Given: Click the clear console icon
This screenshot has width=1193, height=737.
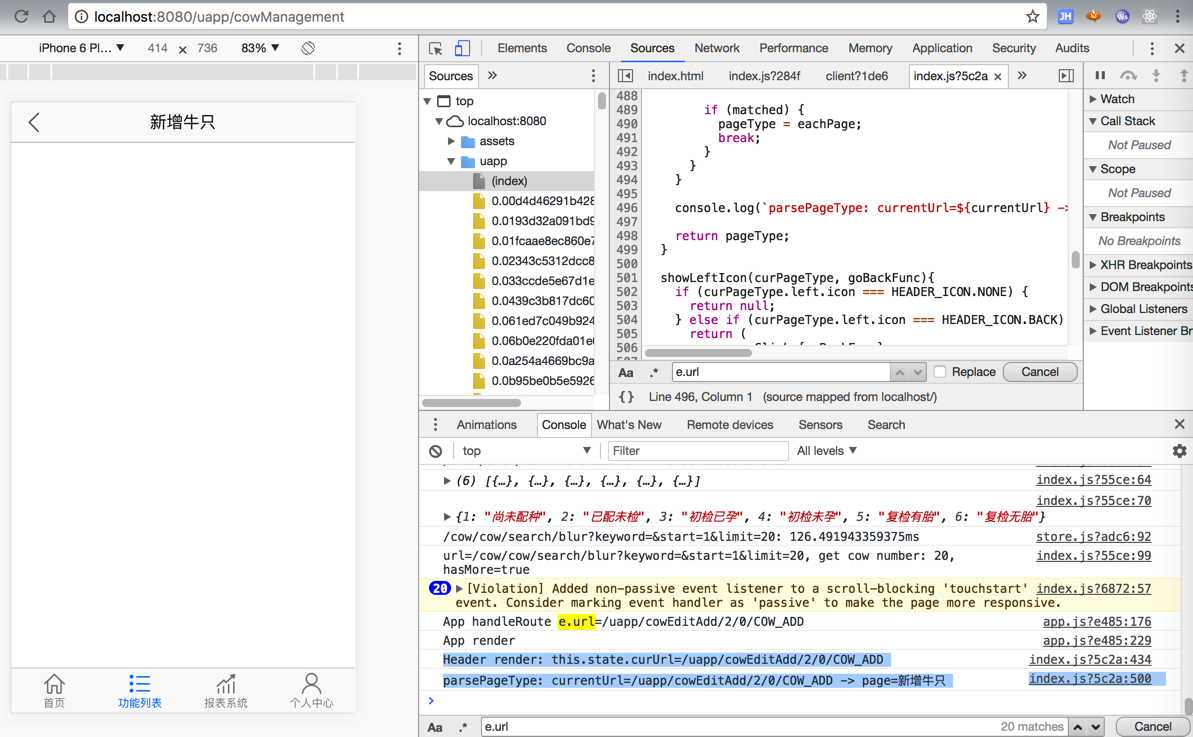Looking at the screenshot, I should click(436, 451).
